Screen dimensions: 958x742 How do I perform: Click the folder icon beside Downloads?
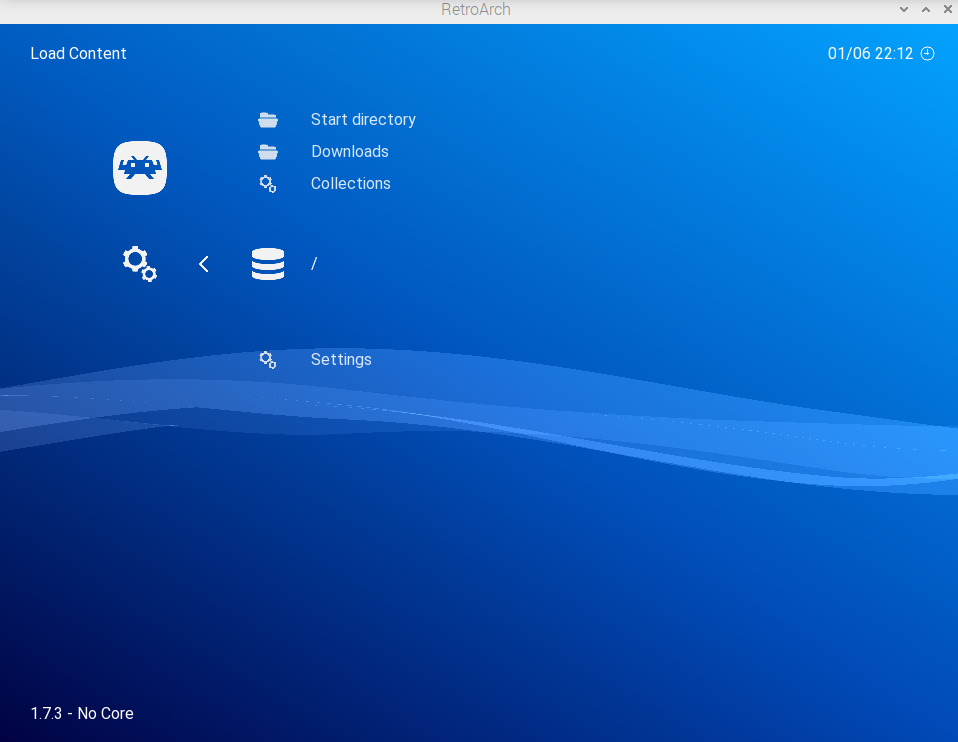point(268,152)
